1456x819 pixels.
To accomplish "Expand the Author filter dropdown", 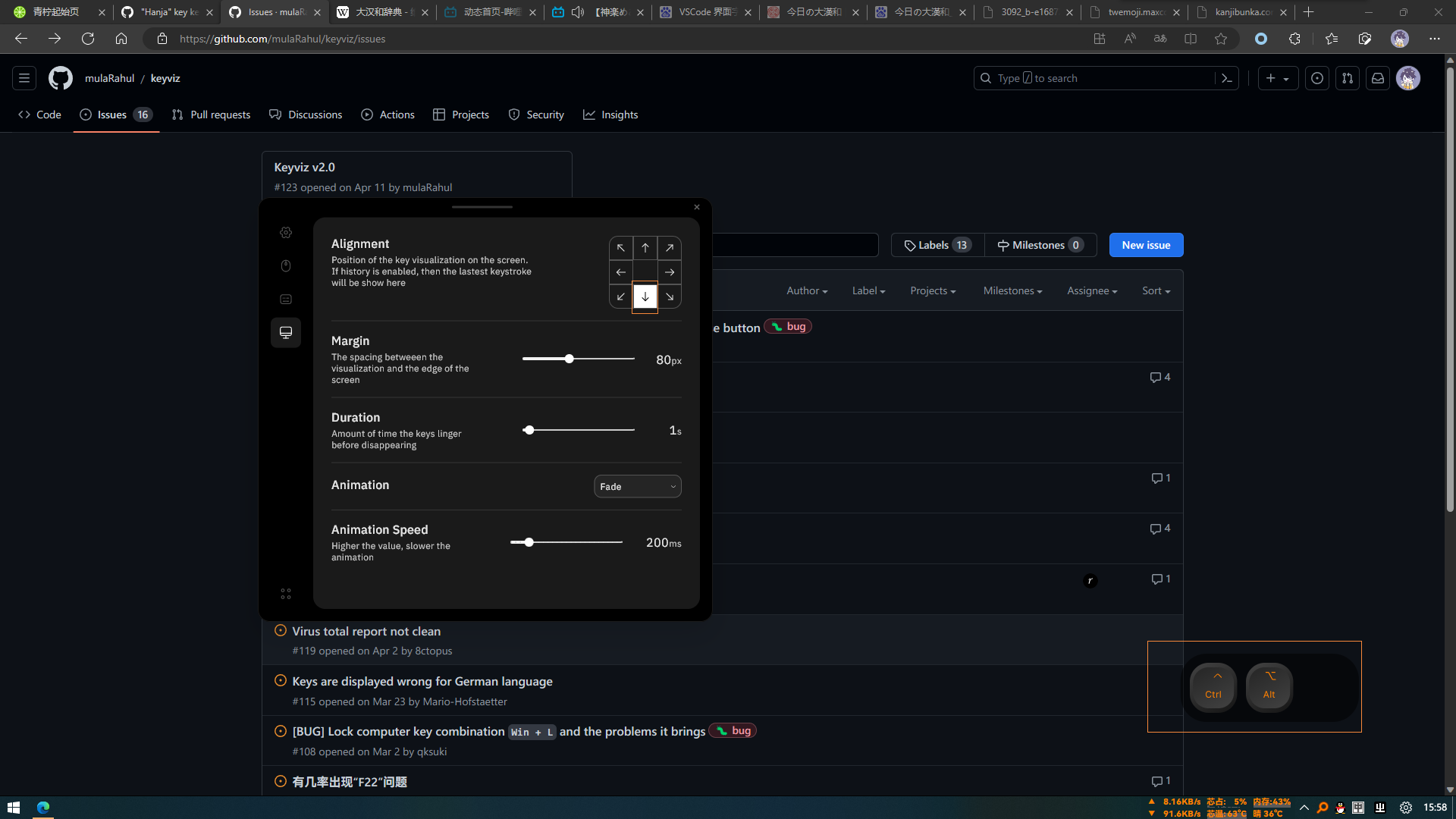I will point(806,290).
